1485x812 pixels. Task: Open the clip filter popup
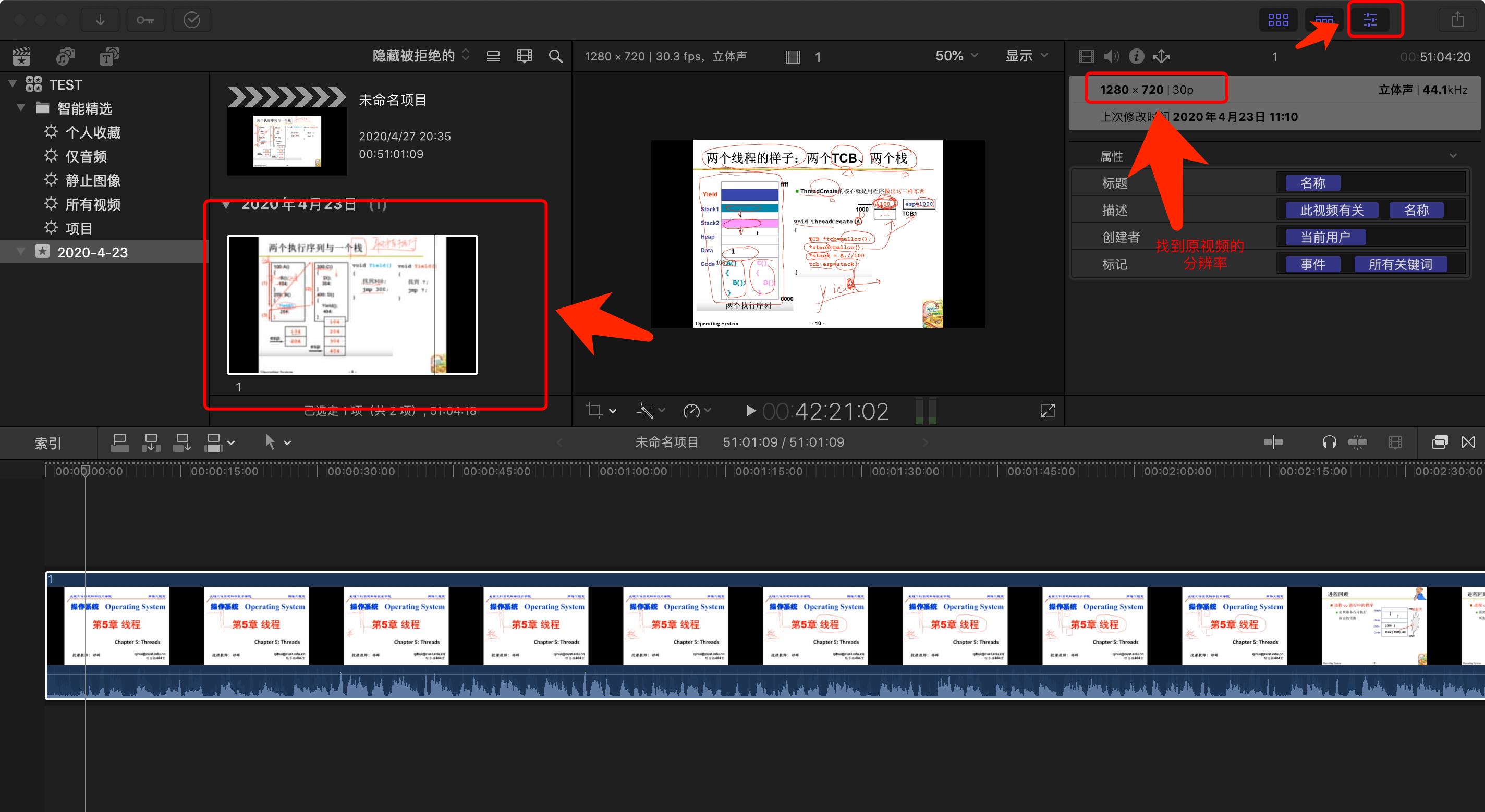point(421,55)
